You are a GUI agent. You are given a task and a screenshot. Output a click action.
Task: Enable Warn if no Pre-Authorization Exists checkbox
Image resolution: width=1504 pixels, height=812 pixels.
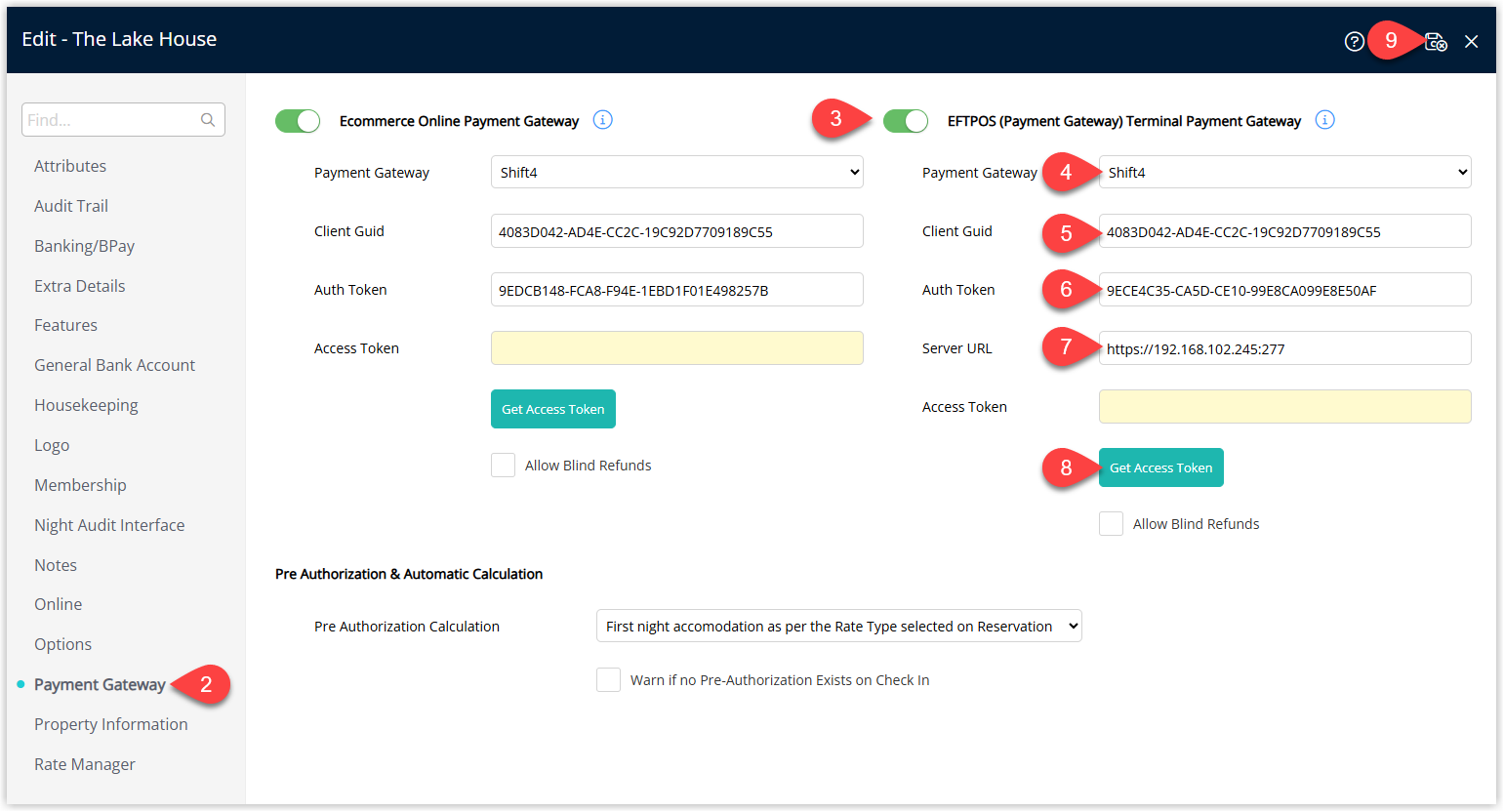point(608,680)
